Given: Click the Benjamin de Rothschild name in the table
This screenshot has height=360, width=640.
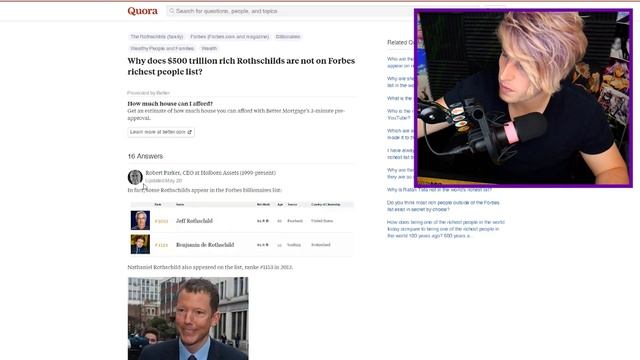Looking at the screenshot, I should tap(205, 245).
